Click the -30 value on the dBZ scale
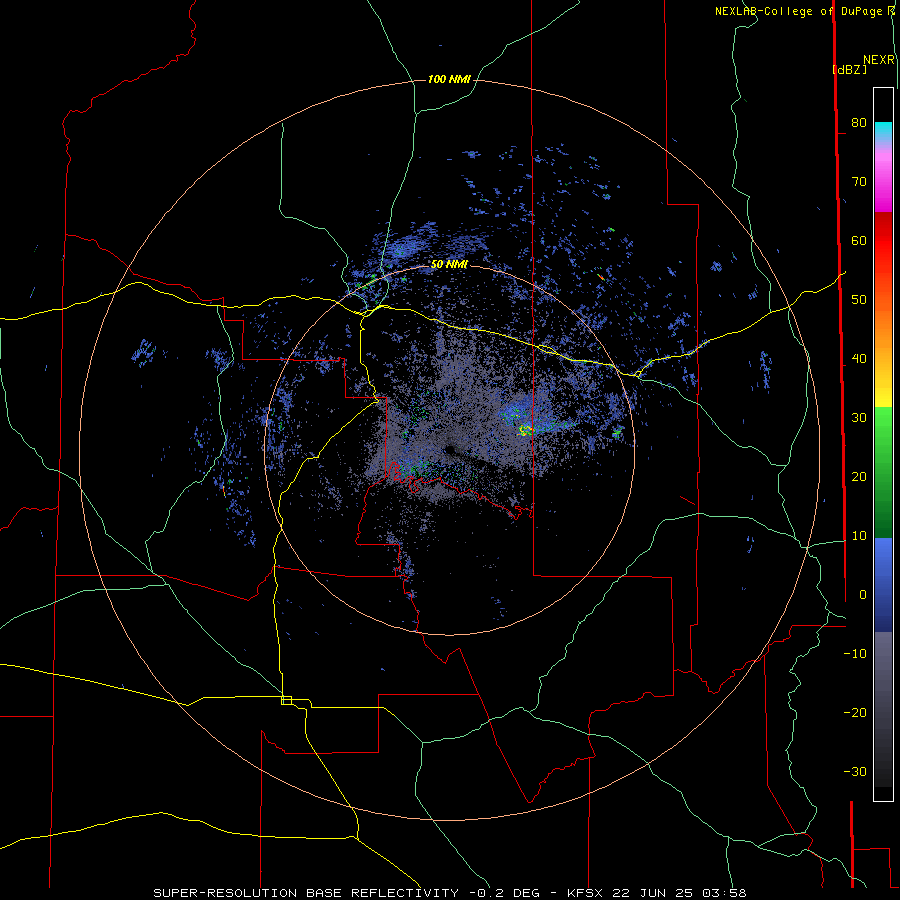Image resolution: width=900 pixels, height=900 pixels. pyautogui.click(x=855, y=772)
